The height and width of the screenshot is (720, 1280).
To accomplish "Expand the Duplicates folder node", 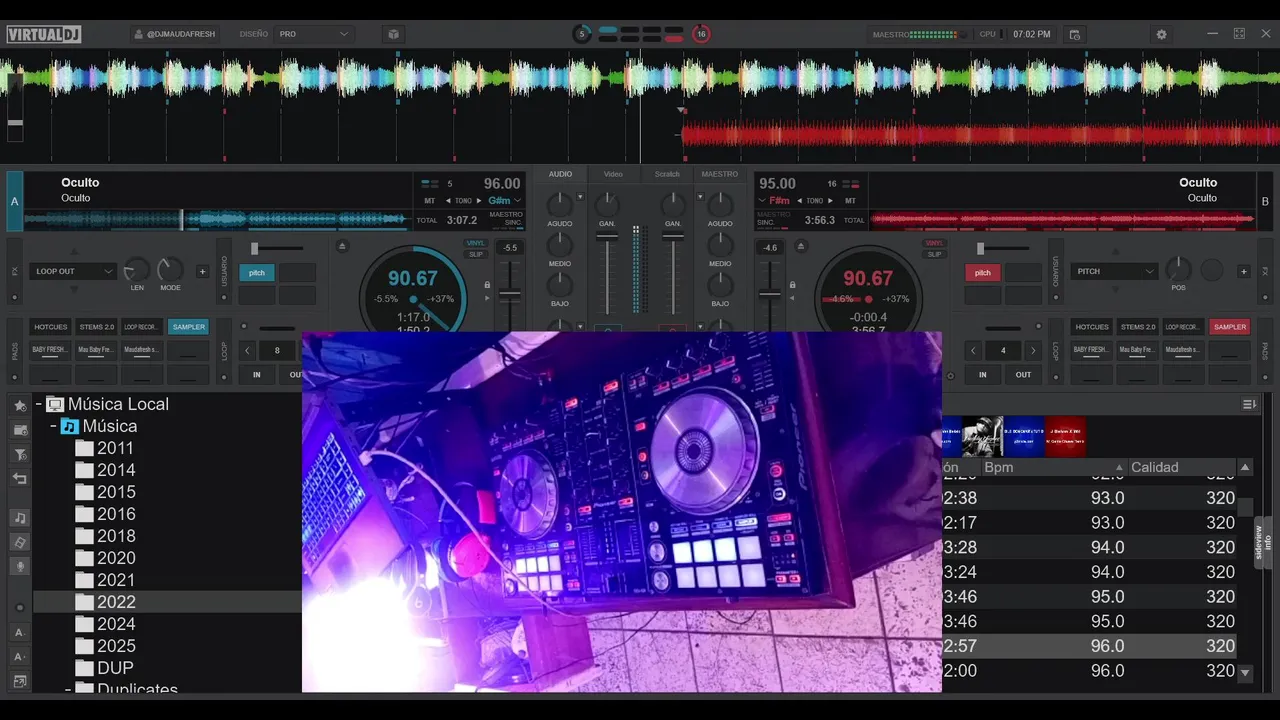I will 68,689.
